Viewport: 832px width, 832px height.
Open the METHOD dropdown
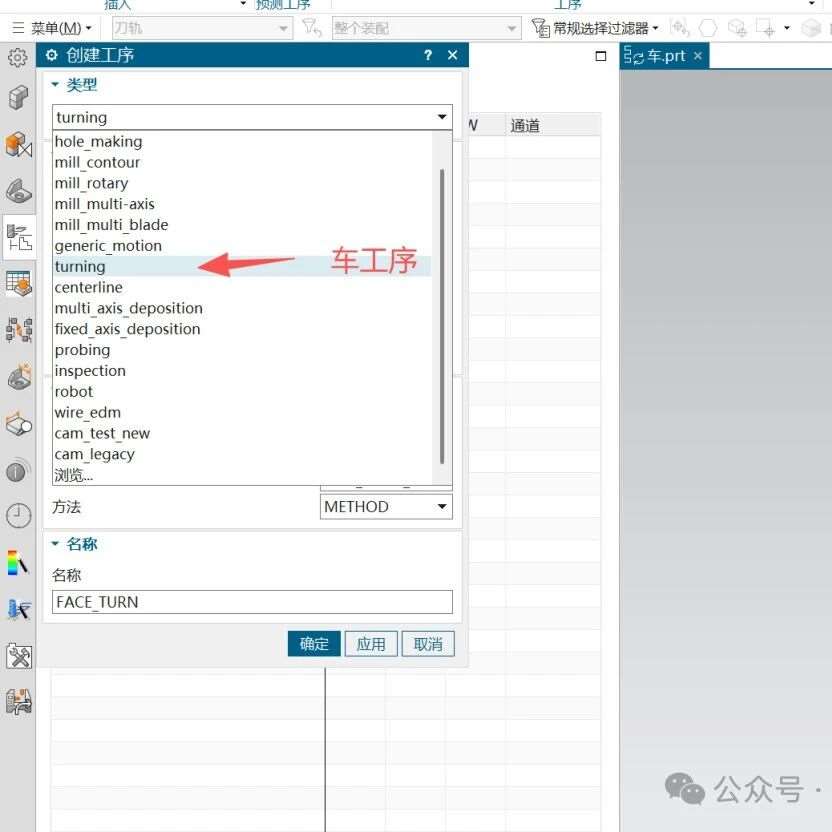click(386, 507)
